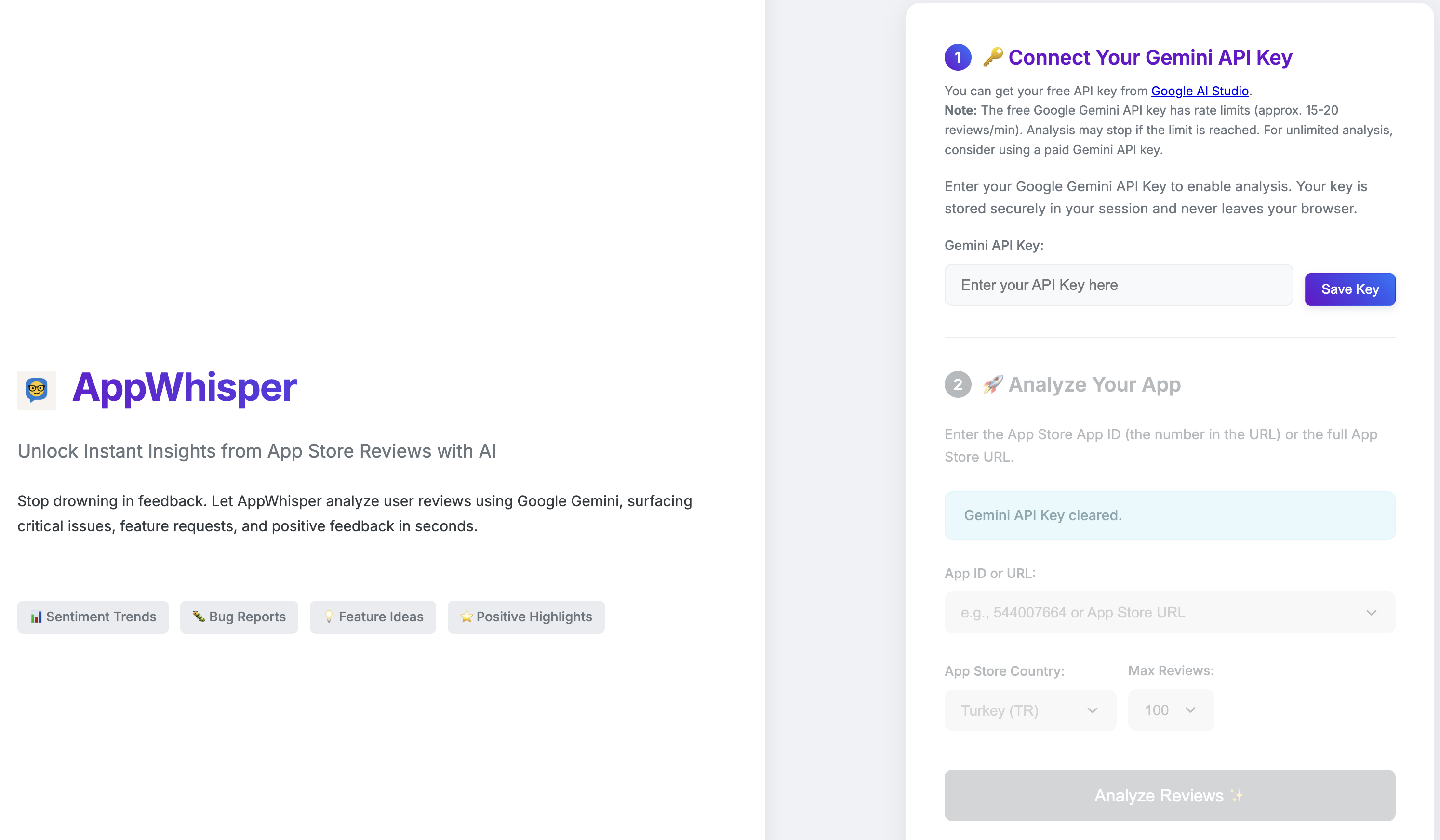Click the rocket emoji icon
The image size is (1440, 840).
pos(993,384)
